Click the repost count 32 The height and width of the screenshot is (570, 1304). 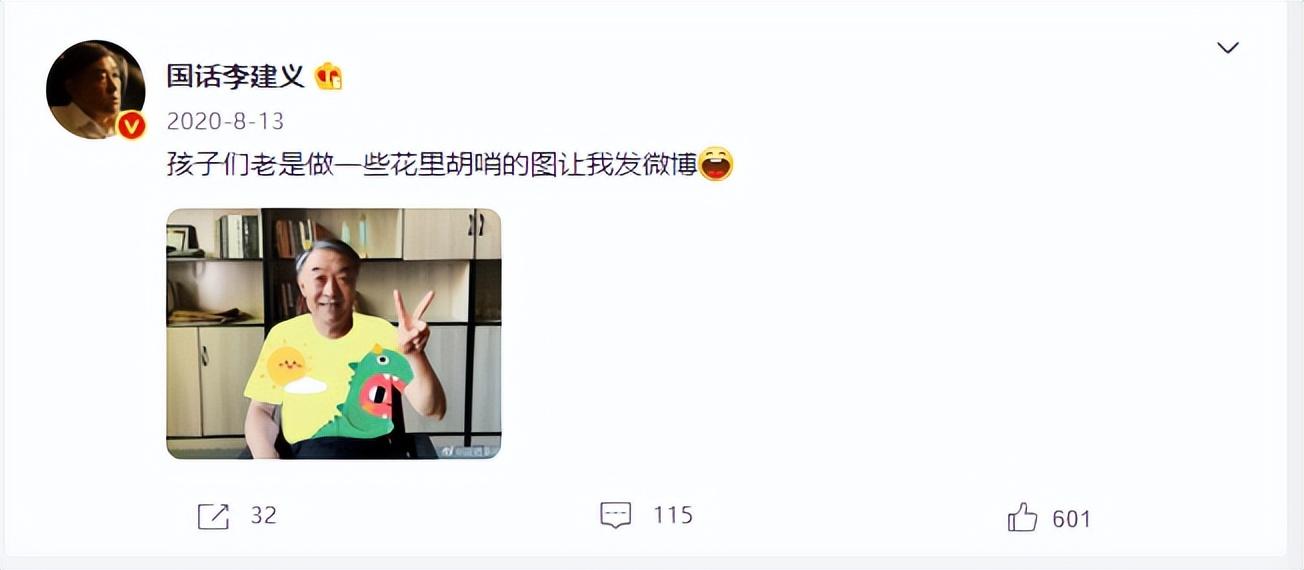pos(264,516)
